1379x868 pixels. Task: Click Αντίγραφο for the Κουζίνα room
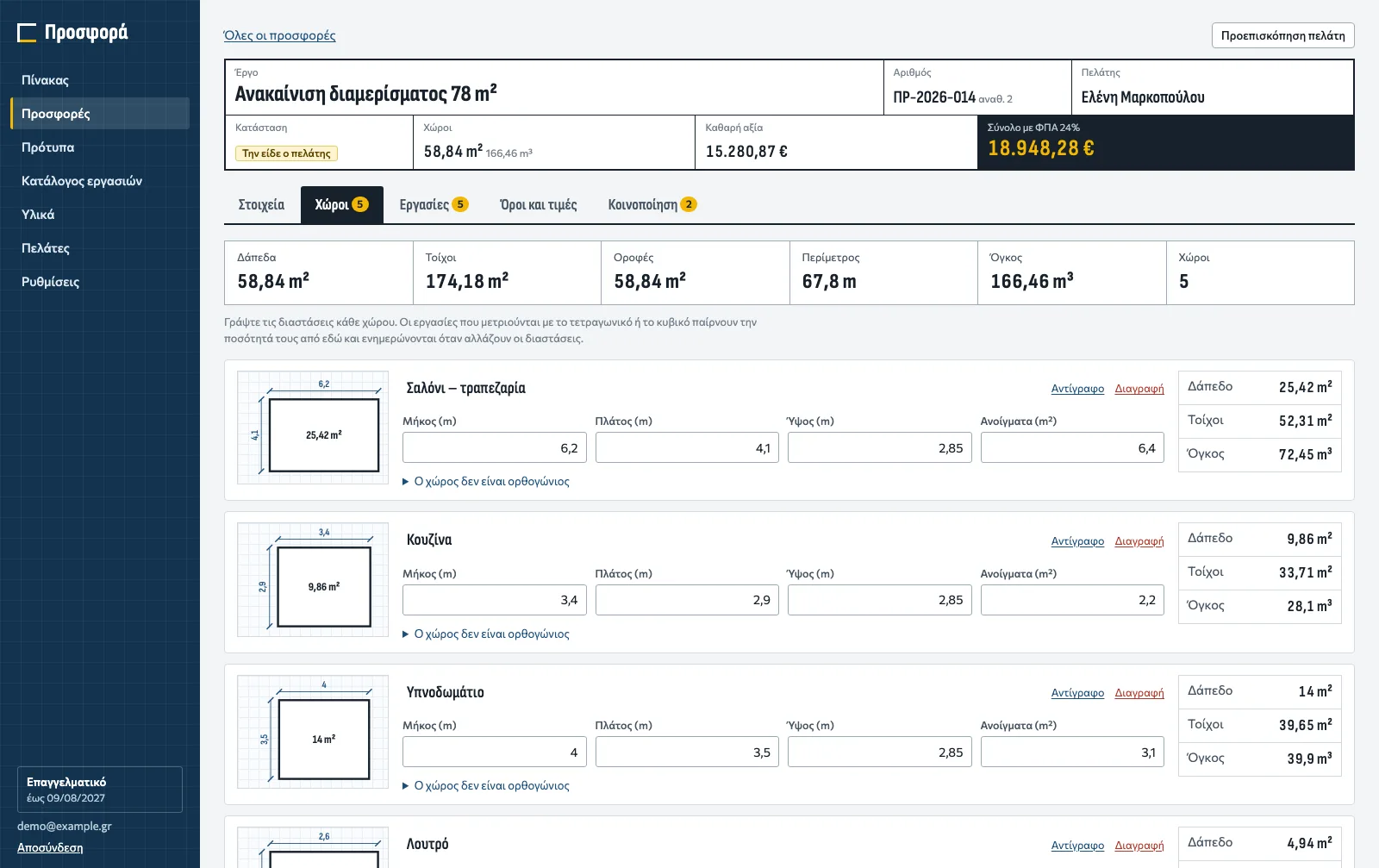click(x=1077, y=541)
